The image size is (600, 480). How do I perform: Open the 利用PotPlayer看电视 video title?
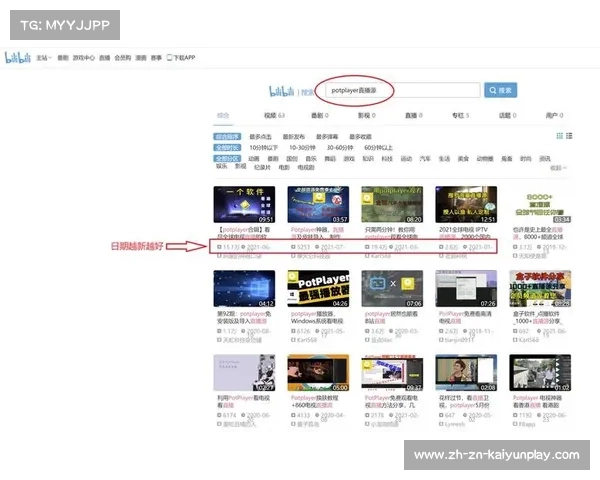(243, 402)
